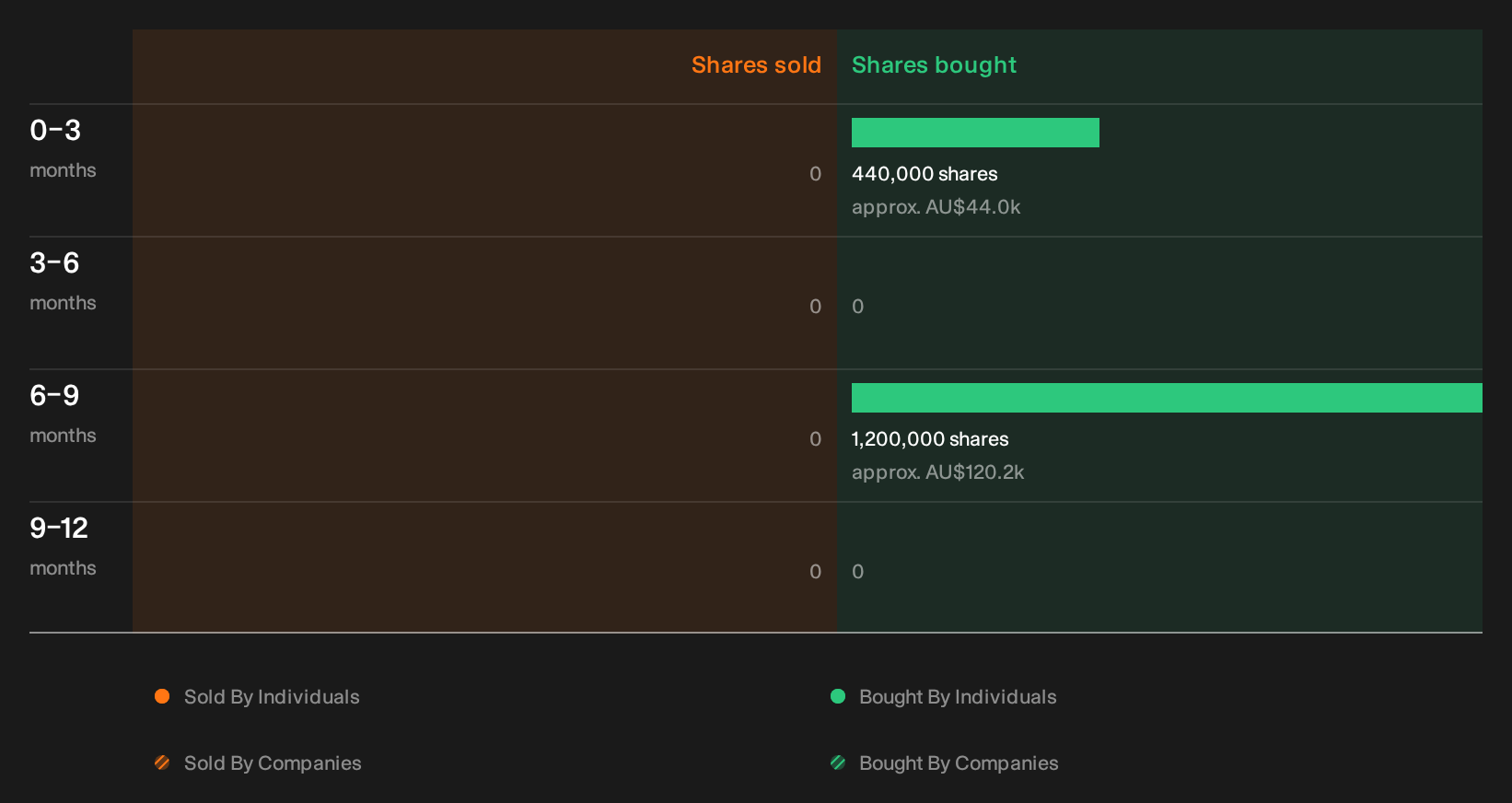Click the green Bought By Individuals legend dot
Viewport: 1512px width, 803px height.
[x=838, y=696]
